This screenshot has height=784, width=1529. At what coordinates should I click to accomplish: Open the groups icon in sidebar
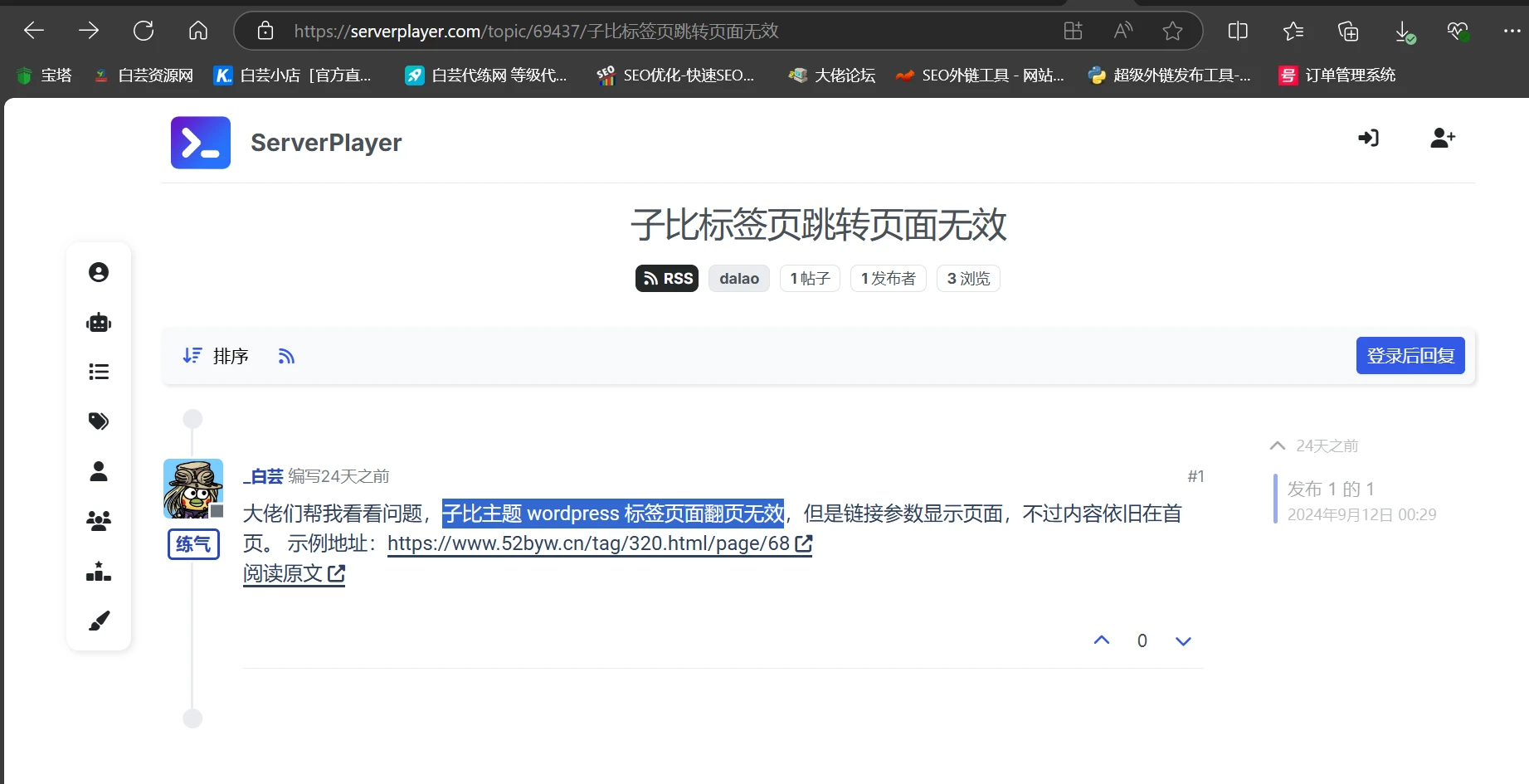[x=99, y=521]
